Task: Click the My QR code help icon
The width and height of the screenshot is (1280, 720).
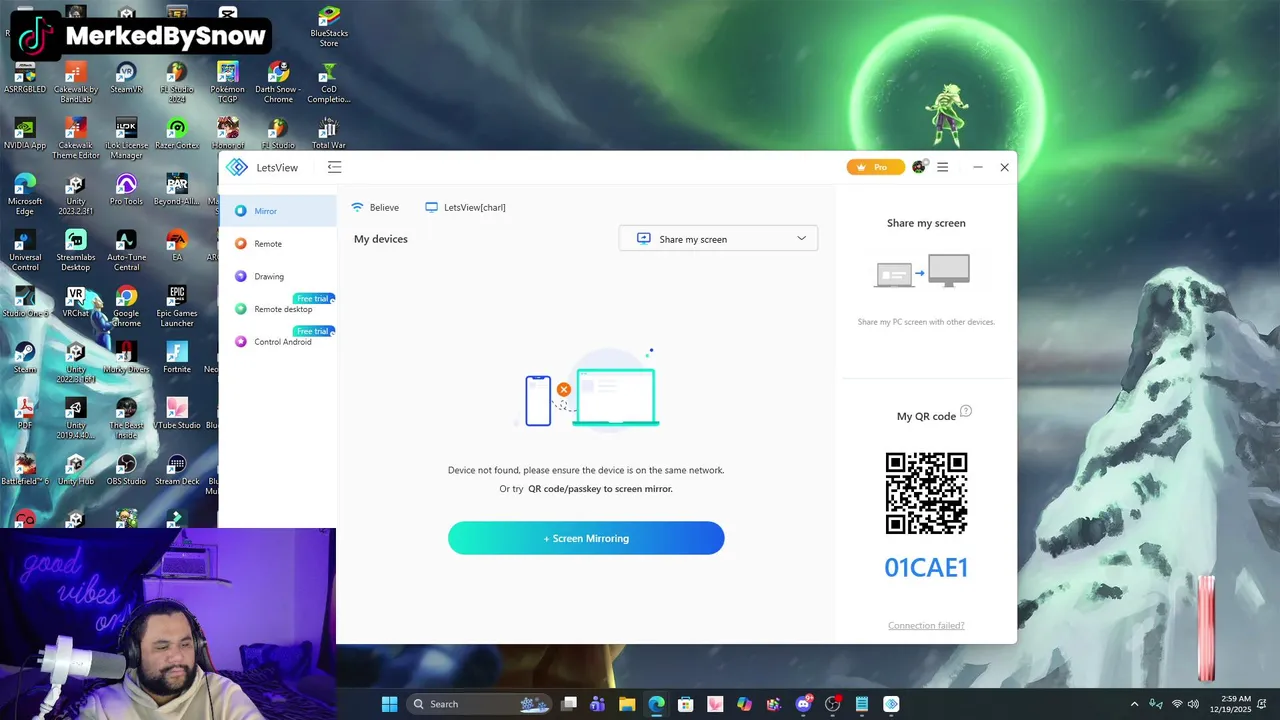Action: click(966, 411)
